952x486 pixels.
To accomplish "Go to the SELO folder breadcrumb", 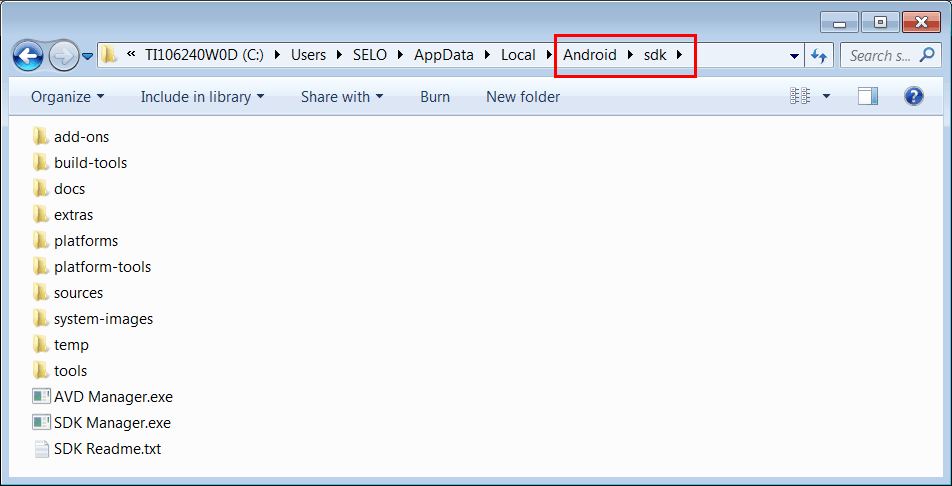I will coord(370,55).
